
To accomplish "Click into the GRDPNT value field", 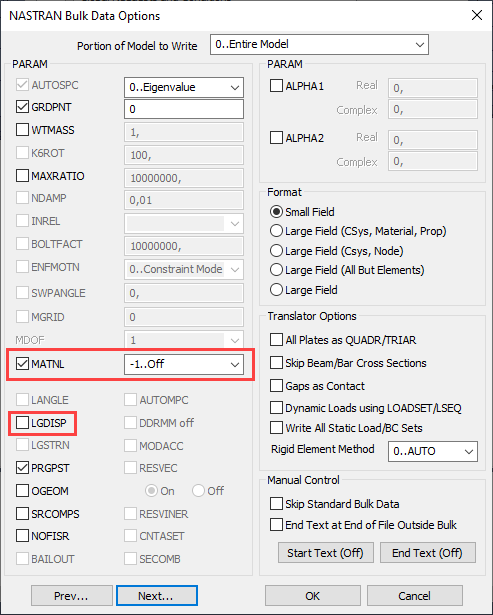I will pos(184,109).
